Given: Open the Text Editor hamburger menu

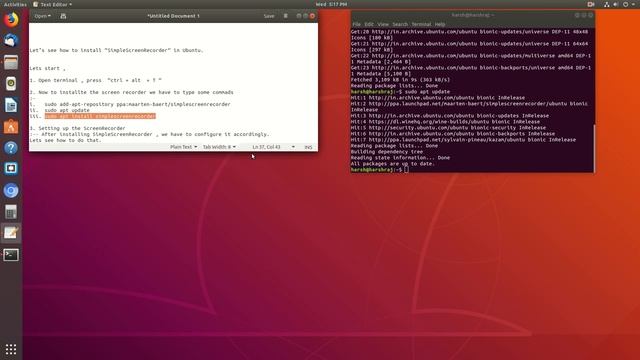Looking at the screenshot, I should (x=286, y=16).
